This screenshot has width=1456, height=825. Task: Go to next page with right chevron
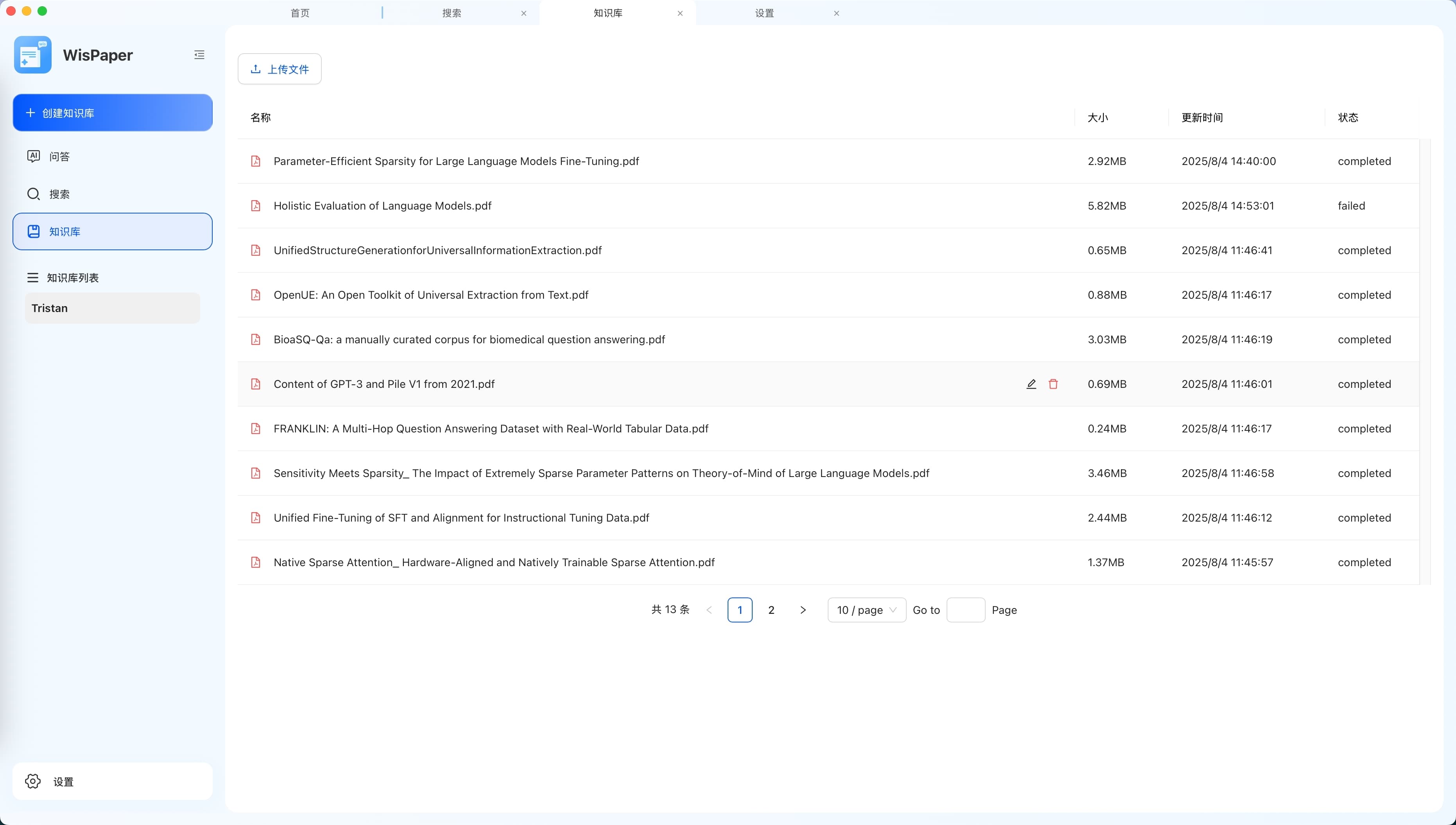(803, 610)
